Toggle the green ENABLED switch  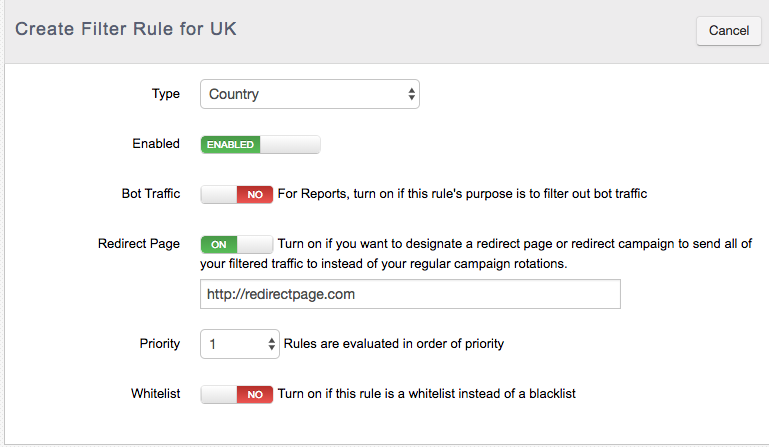pos(260,145)
